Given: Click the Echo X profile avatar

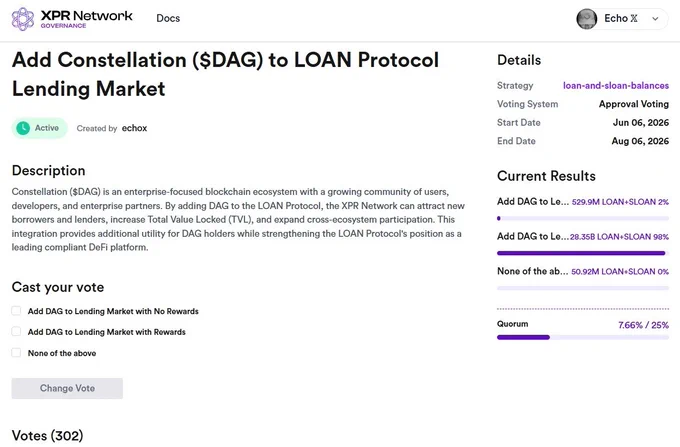Looking at the screenshot, I should [586, 19].
